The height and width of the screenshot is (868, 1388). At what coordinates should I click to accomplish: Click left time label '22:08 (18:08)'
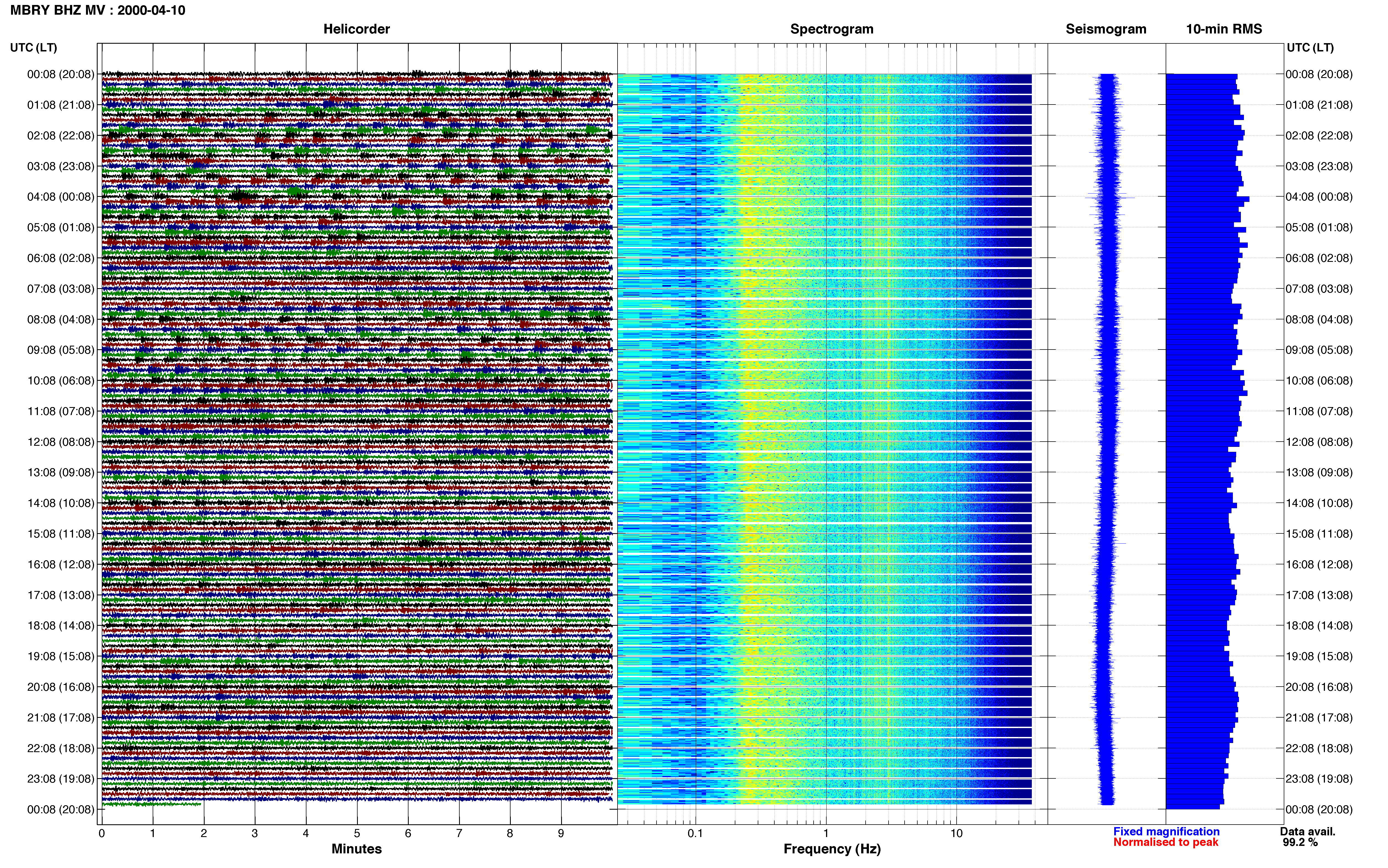point(61,748)
